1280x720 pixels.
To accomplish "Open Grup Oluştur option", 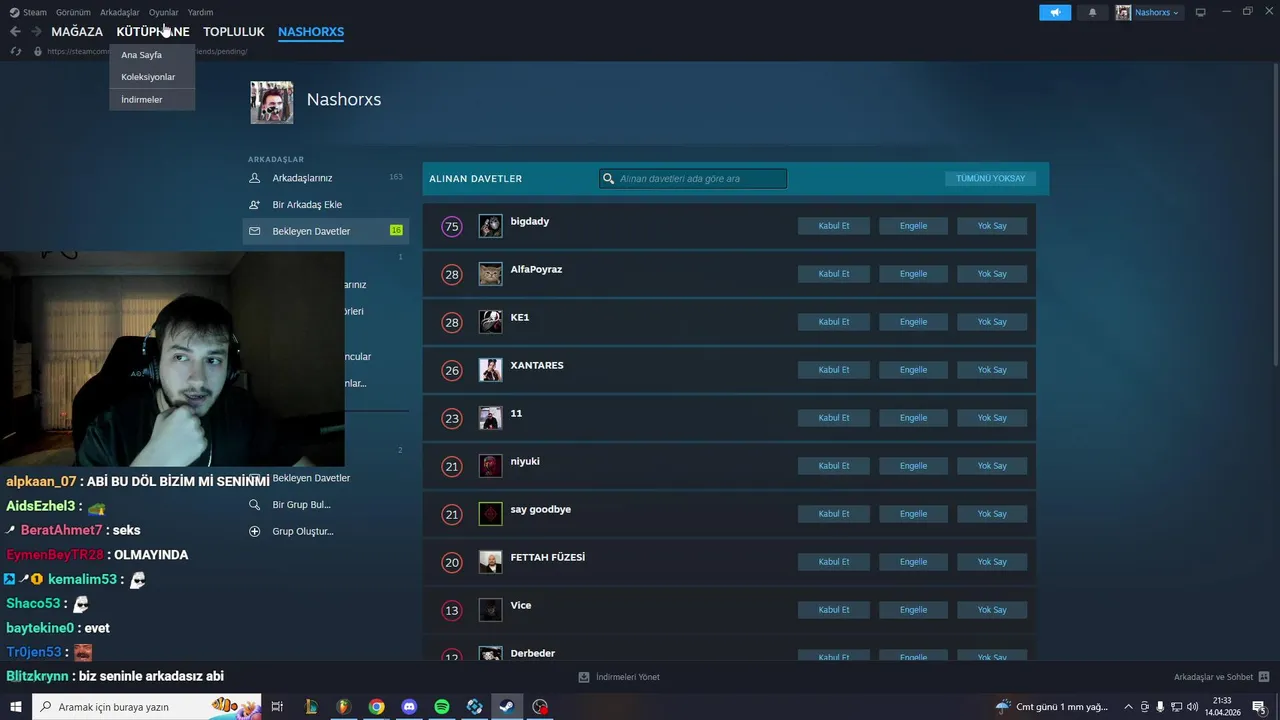I will 303,531.
